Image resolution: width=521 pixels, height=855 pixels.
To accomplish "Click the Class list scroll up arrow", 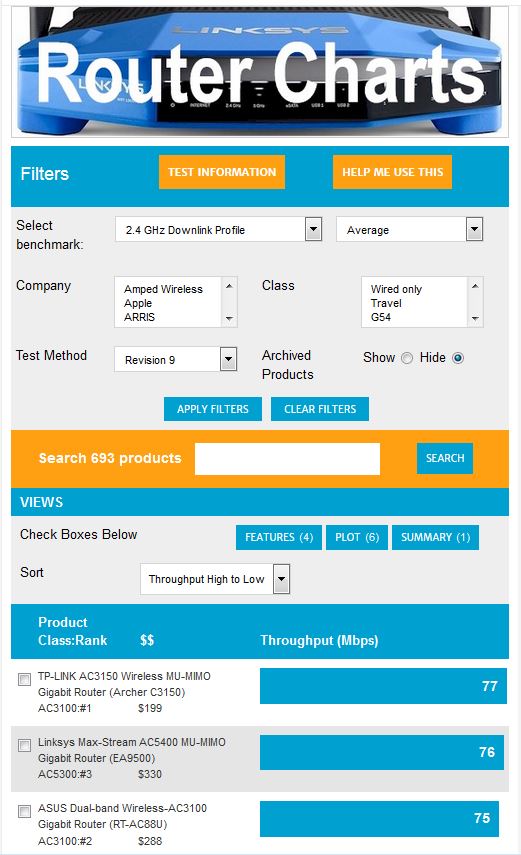I will (x=475, y=286).
